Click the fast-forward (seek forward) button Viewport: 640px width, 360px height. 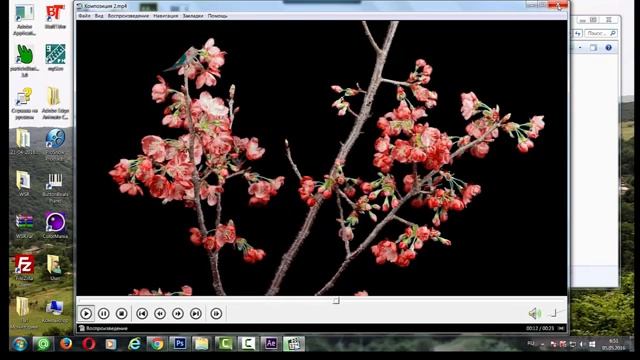[x=178, y=313]
